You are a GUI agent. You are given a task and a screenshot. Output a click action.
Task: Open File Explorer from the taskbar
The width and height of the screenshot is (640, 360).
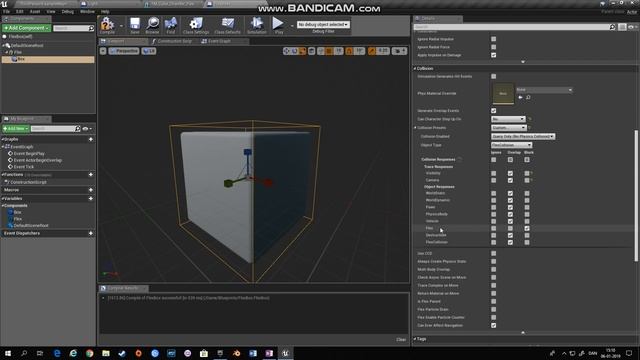pos(106,353)
